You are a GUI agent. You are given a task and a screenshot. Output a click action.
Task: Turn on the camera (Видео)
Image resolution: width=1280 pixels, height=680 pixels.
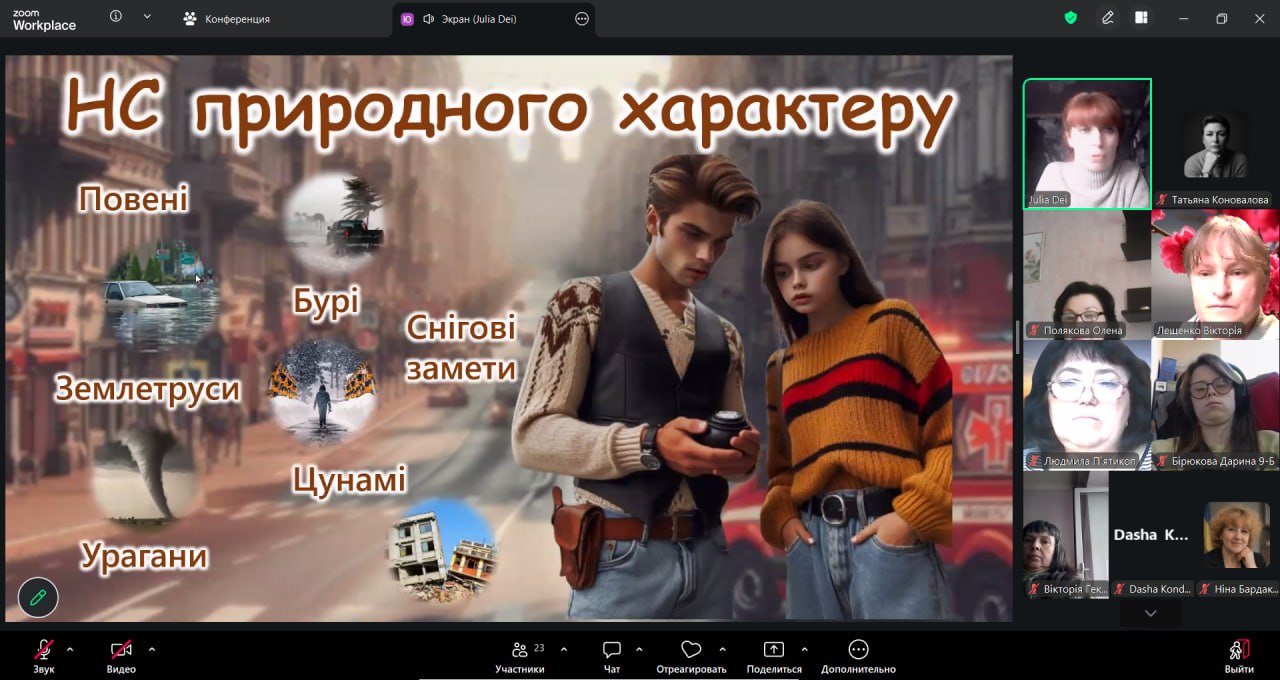pos(121,650)
